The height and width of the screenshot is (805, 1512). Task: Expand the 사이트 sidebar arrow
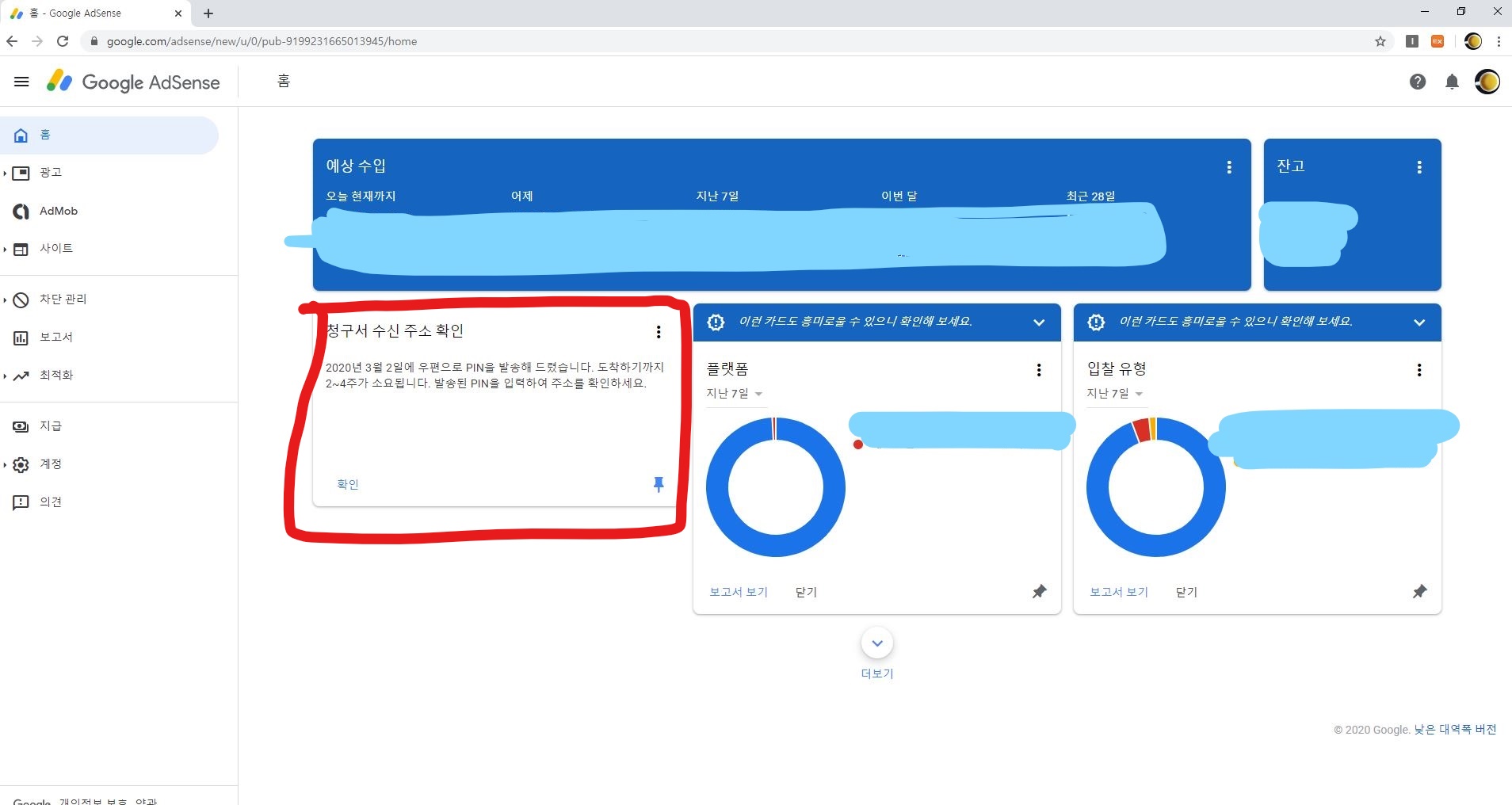coord(5,249)
